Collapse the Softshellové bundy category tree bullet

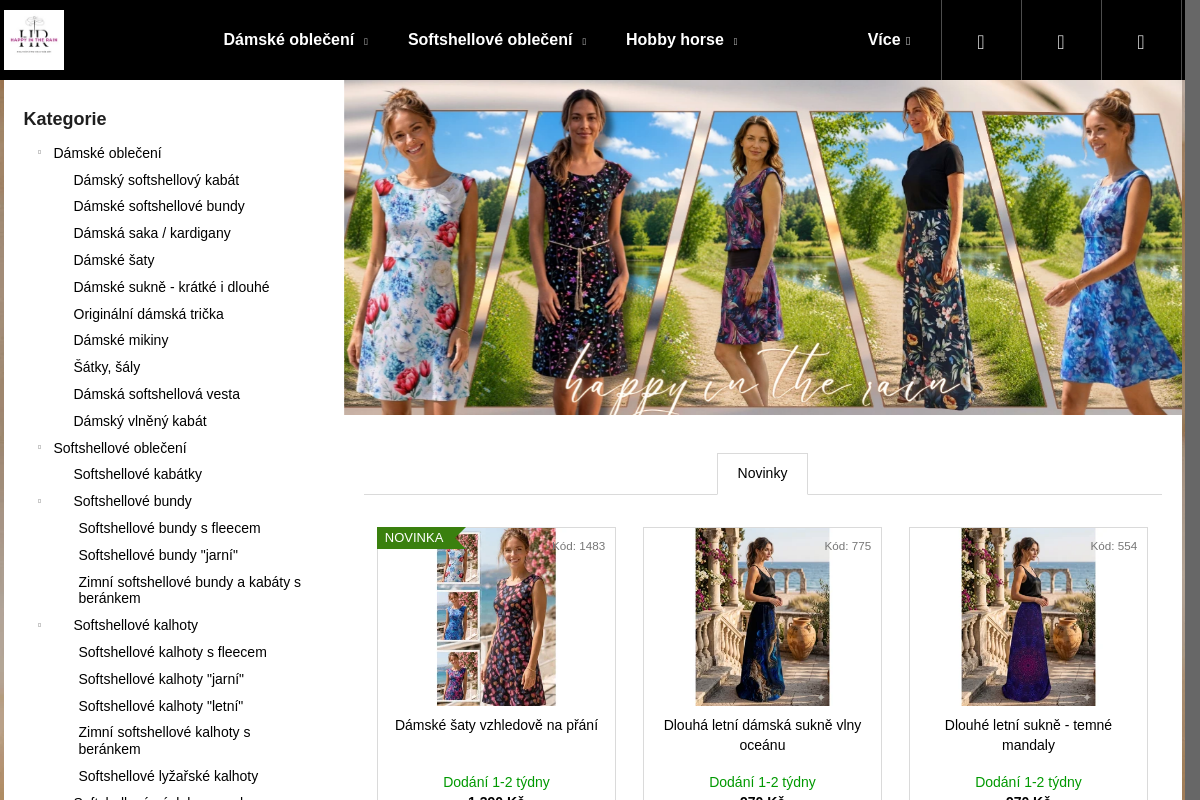pyautogui.click(x=40, y=501)
